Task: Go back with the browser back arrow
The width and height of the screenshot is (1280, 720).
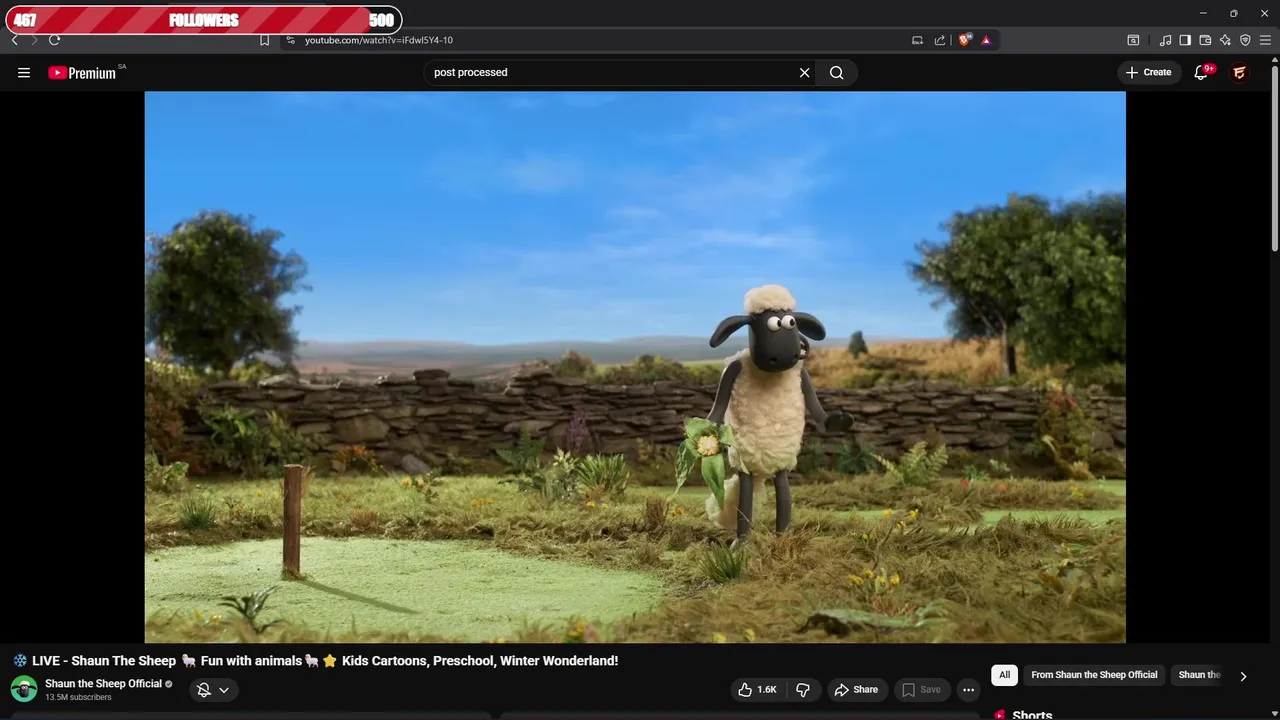Action: [x=14, y=40]
